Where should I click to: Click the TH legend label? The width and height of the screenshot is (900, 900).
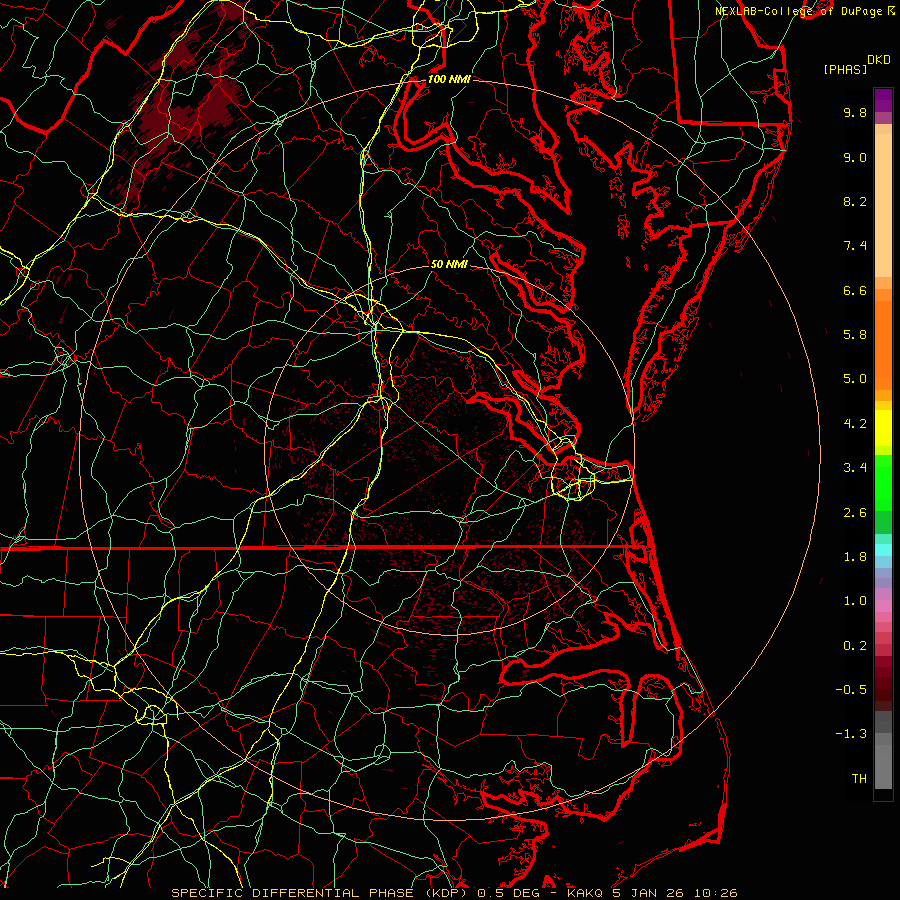click(859, 779)
